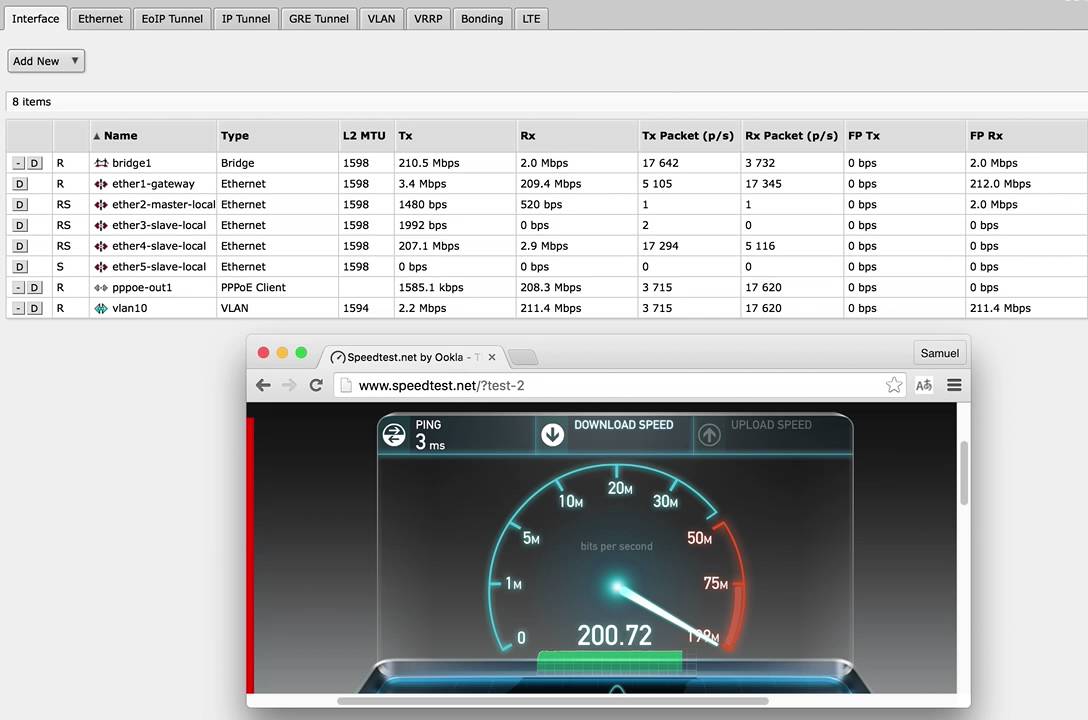Click the browser horizontal scrollbar
The height and width of the screenshot is (720, 1088).
tap(552, 701)
